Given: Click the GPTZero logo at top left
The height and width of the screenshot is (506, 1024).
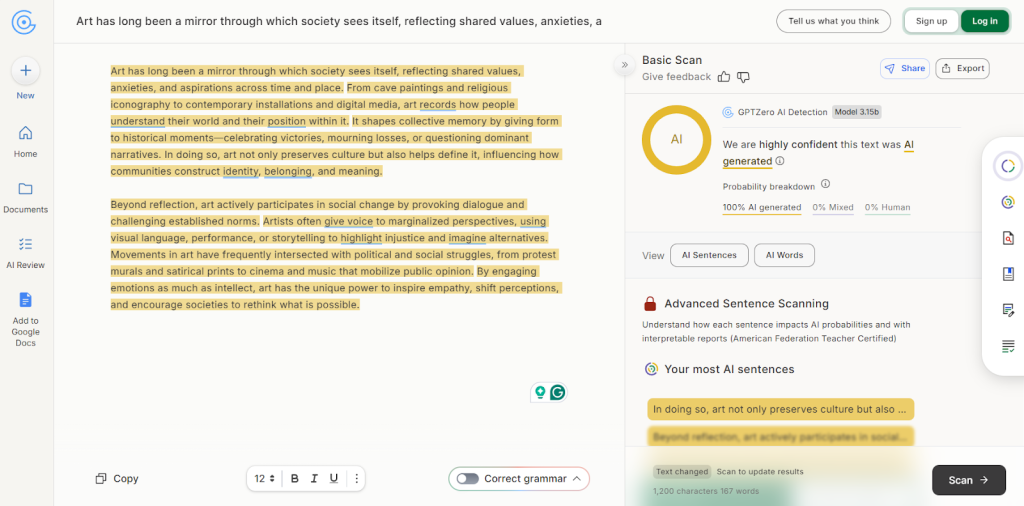Looking at the screenshot, I should [x=25, y=22].
